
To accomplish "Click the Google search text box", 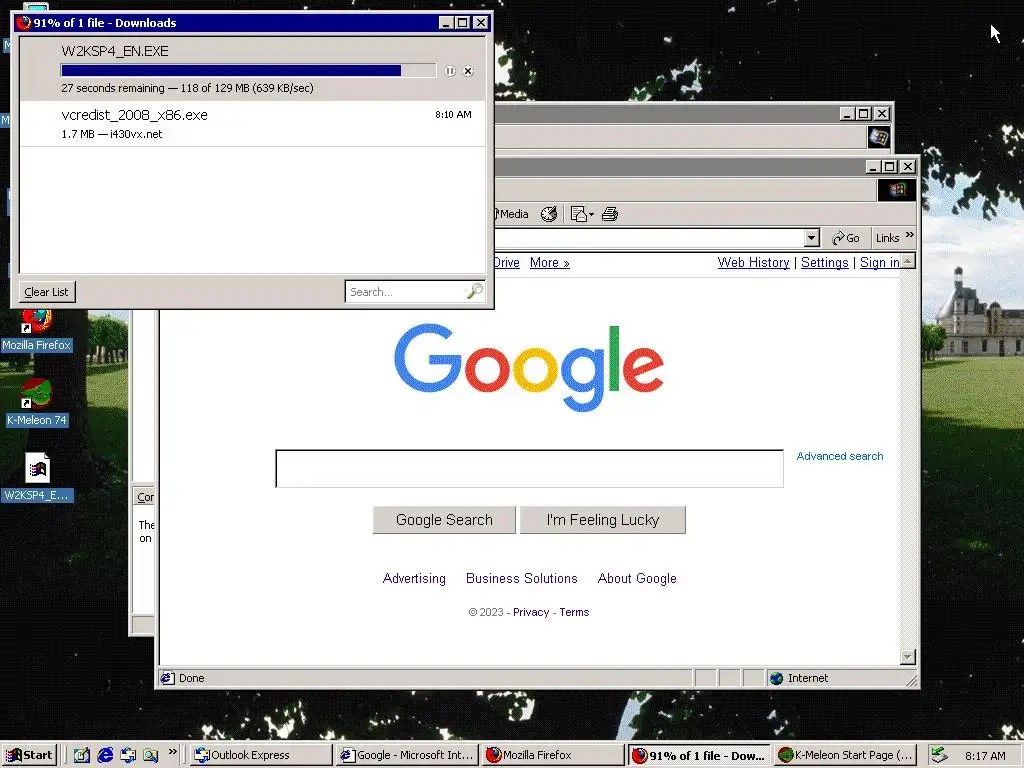I will tap(530, 468).
